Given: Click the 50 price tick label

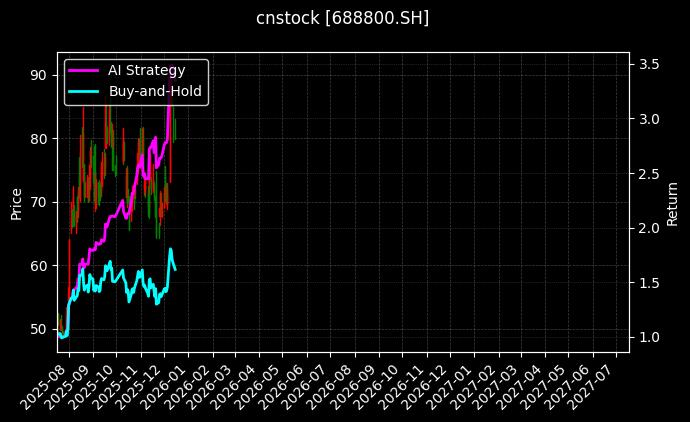Looking at the screenshot, I should [x=39, y=329].
